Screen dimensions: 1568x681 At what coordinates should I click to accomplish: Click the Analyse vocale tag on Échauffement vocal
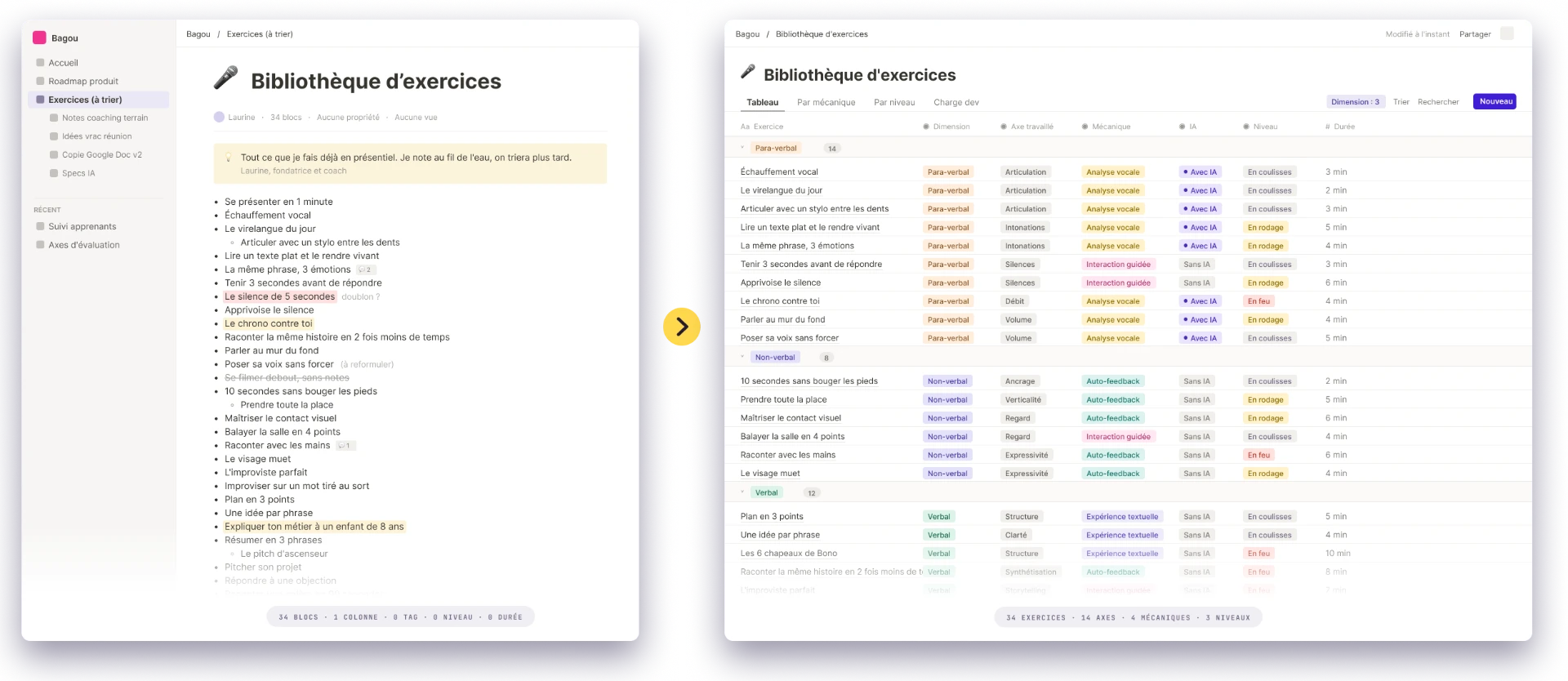[1112, 172]
